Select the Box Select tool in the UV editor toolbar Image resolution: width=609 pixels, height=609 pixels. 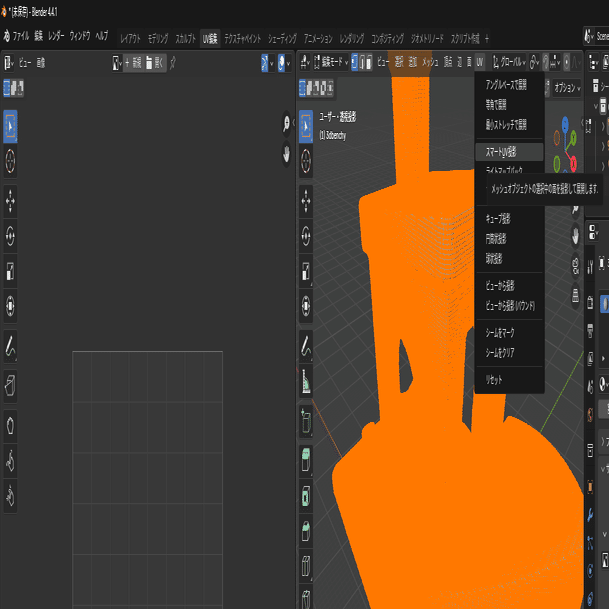(10, 127)
